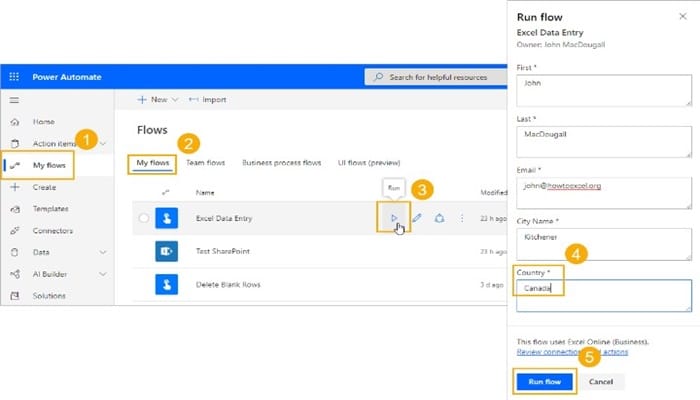Click the Email input field
This screenshot has width=700, height=400.
coord(604,193)
